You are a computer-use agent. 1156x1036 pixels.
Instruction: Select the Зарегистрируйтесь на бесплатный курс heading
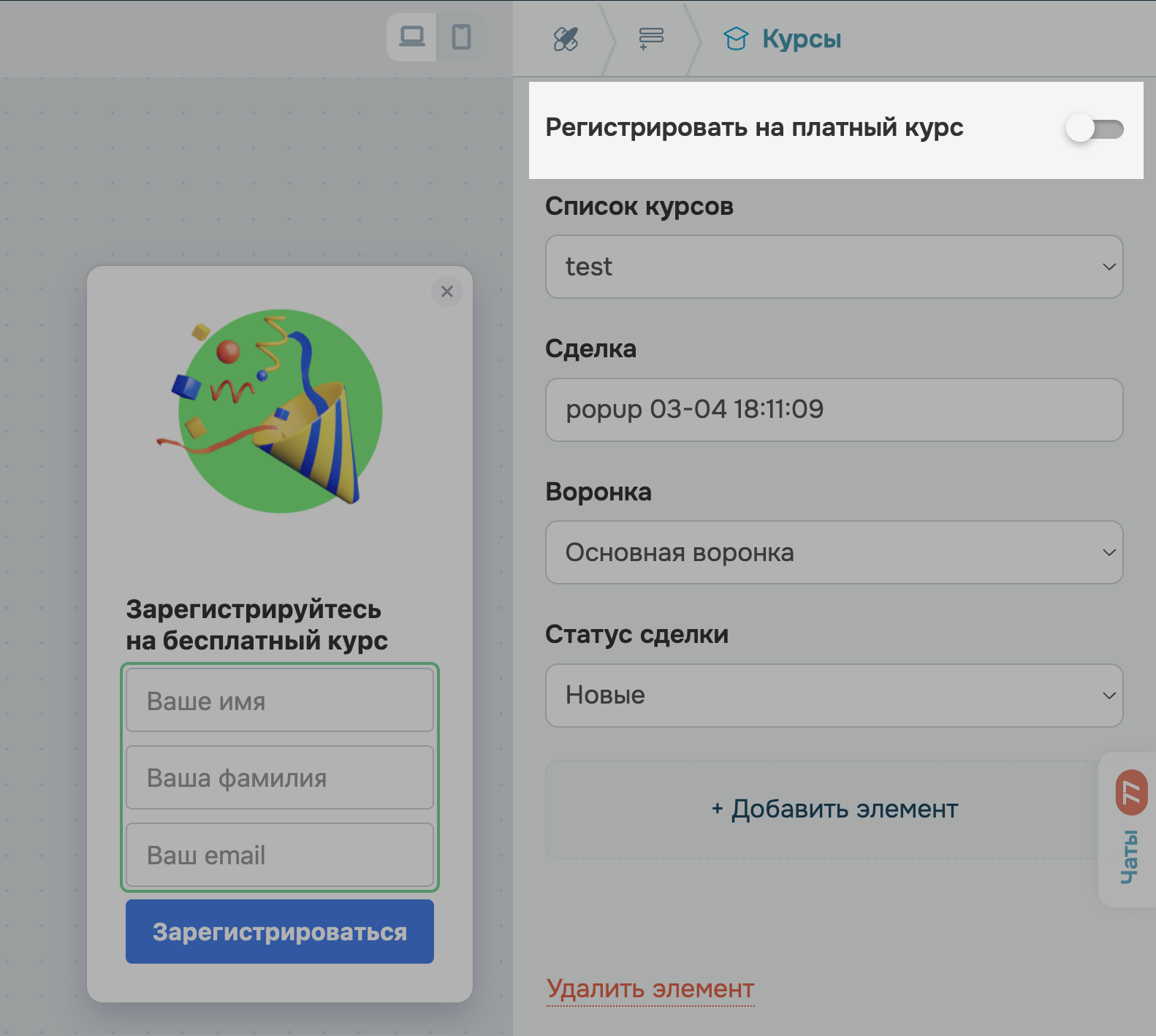tap(256, 625)
